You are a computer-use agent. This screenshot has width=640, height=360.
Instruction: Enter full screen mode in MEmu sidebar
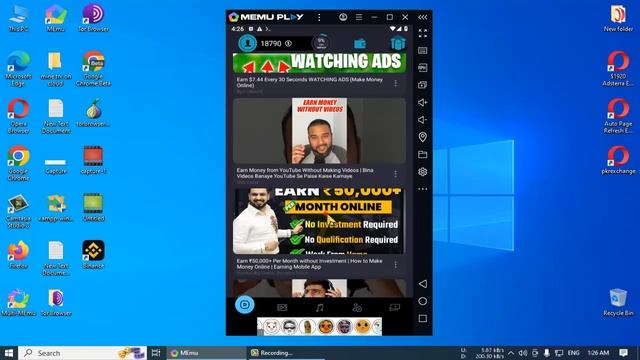(423, 33)
